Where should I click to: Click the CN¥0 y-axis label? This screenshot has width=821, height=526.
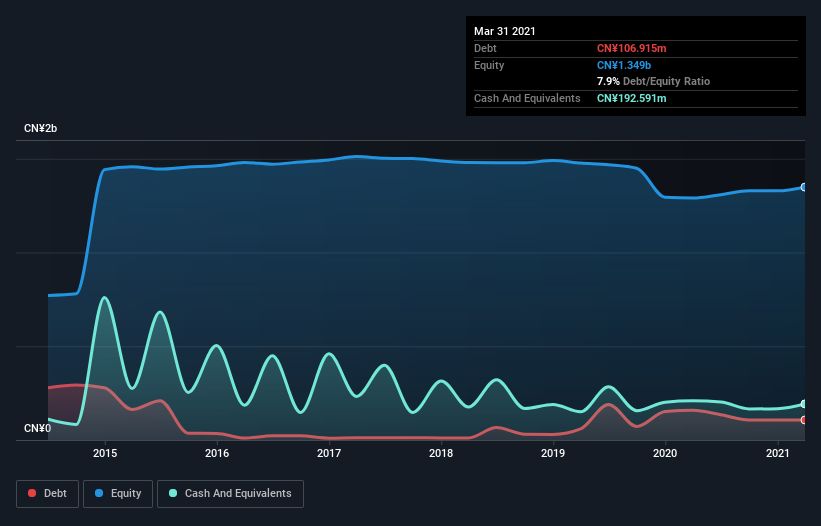[37, 428]
